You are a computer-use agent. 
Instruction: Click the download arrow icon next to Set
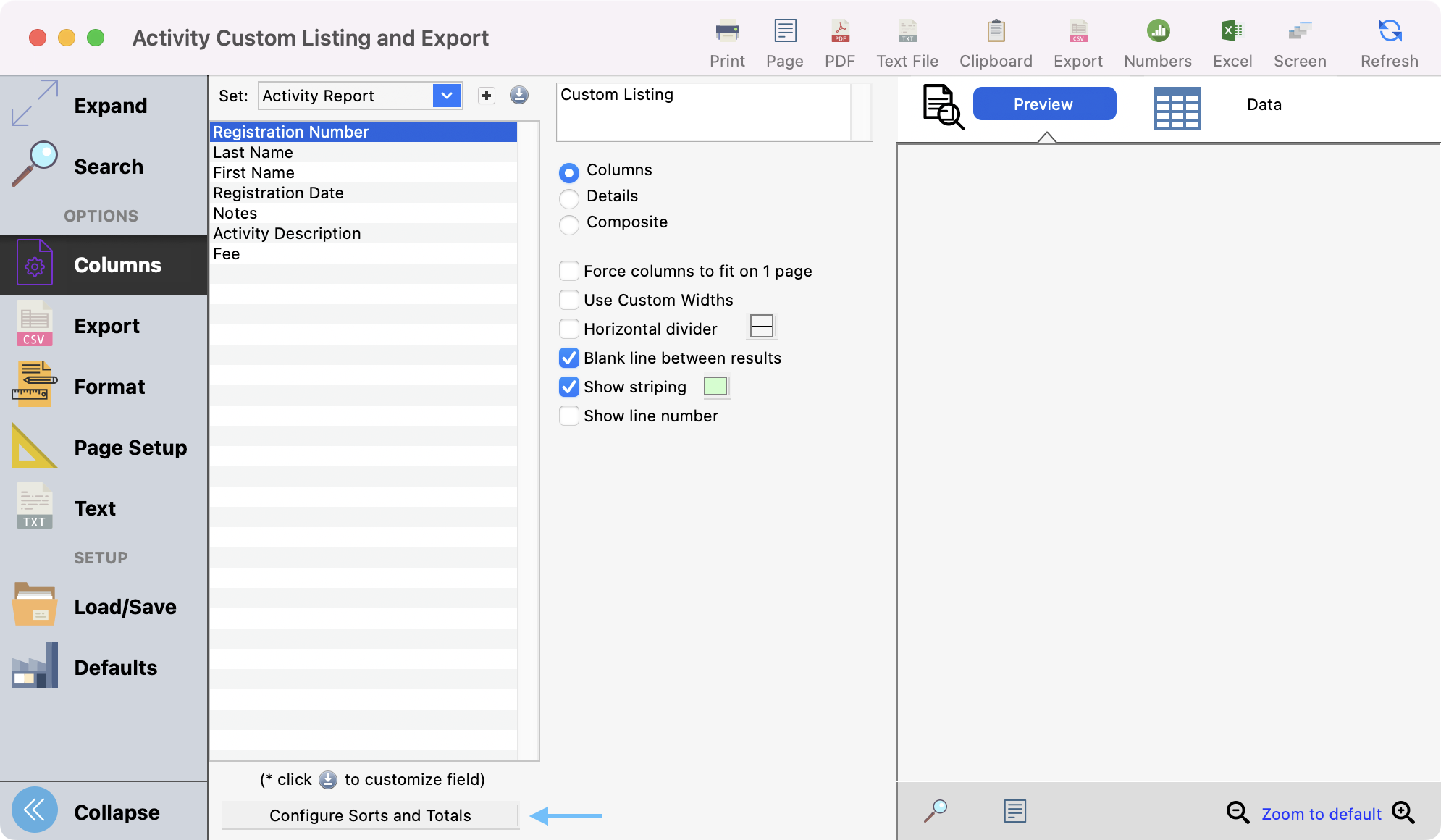click(519, 96)
